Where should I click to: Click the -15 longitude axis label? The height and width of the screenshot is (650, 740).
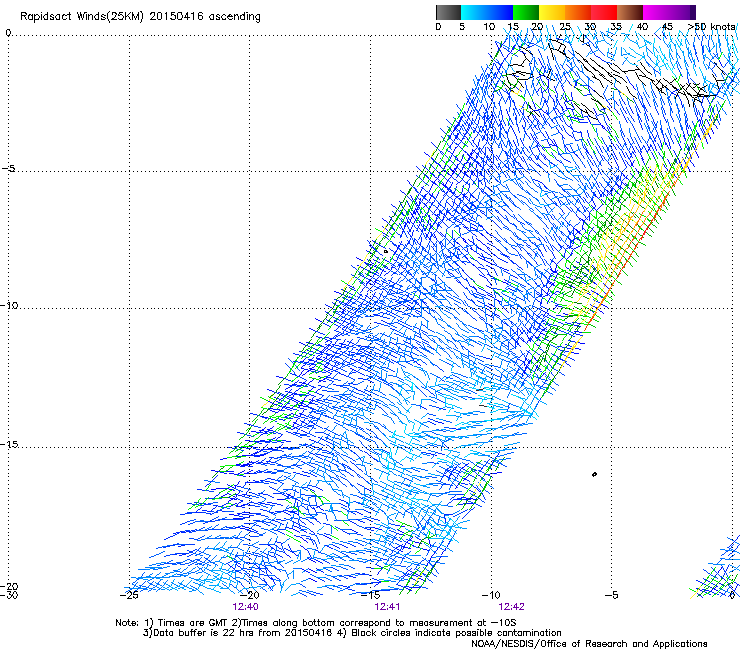(x=370, y=595)
